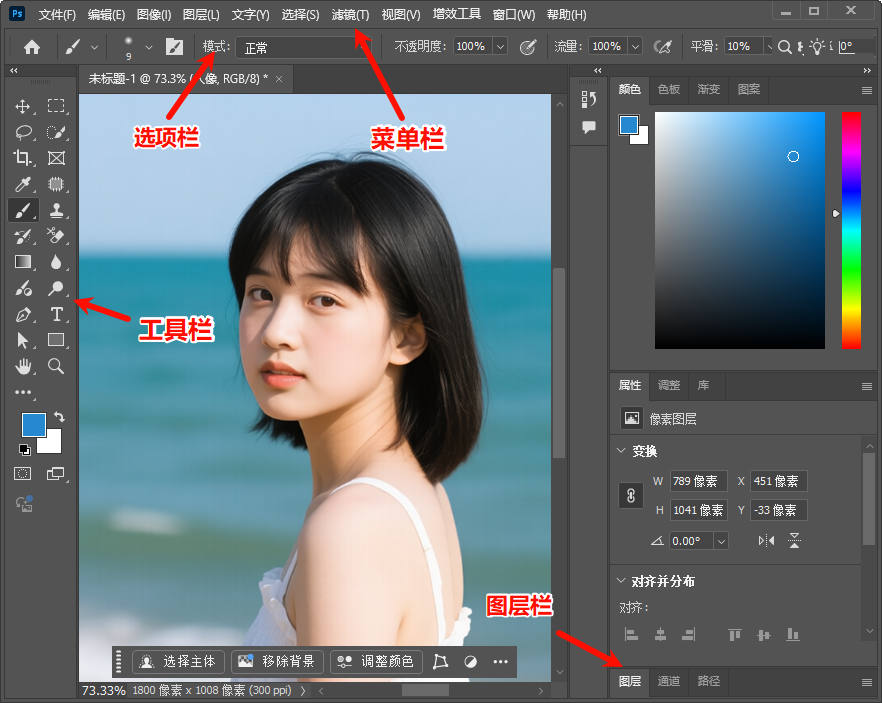This screenshot has width=882, height=703.
Task: Click the Pen tool icon
Action: pyautogui.click(x=23, y=315)
